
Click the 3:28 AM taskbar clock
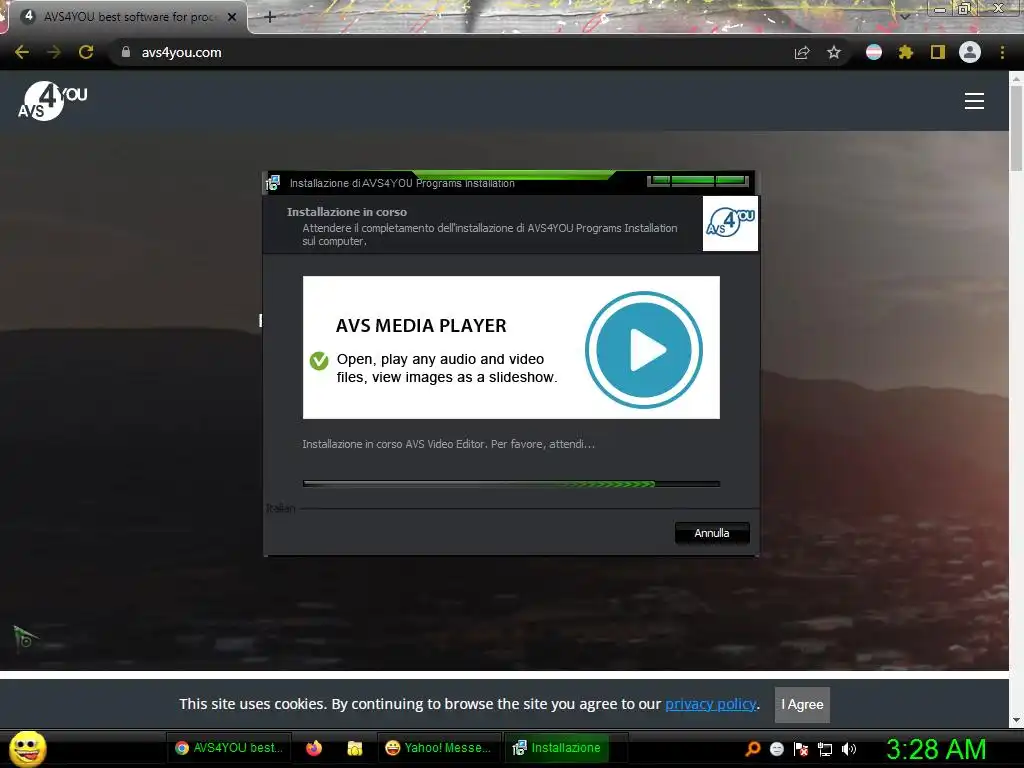click(936, 749)
